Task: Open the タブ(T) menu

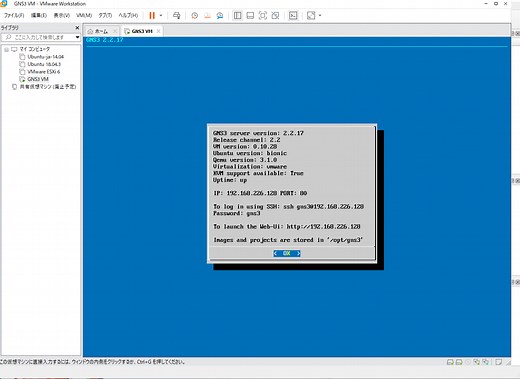Action: tap(105, 15)
